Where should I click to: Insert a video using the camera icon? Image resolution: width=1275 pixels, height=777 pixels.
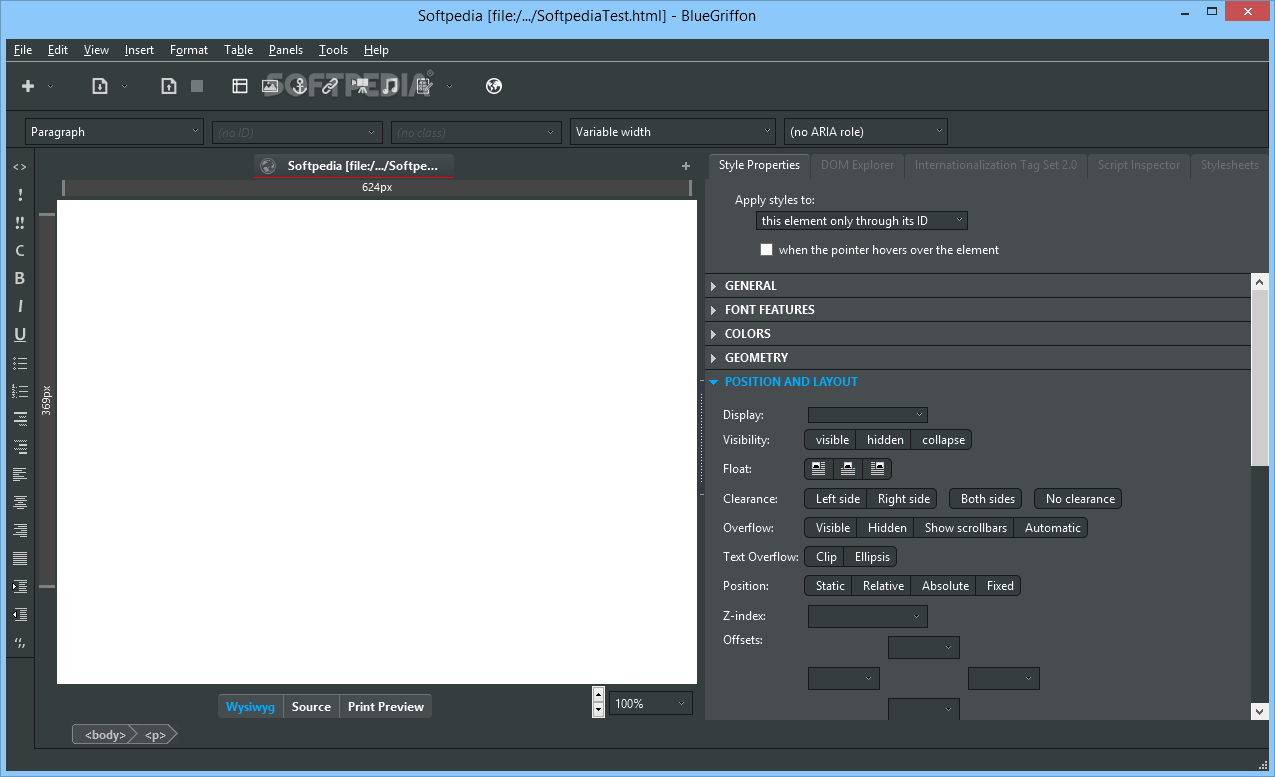[x=360, y=86]
